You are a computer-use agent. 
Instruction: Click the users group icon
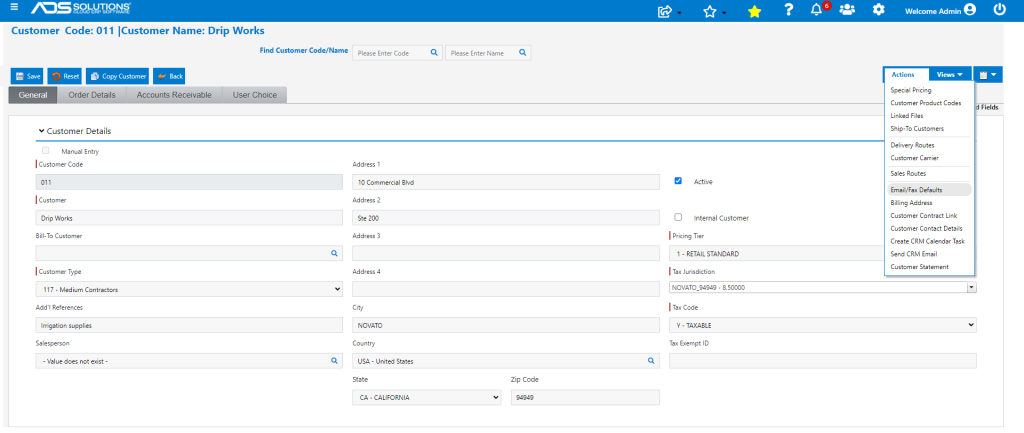[847, 10]
